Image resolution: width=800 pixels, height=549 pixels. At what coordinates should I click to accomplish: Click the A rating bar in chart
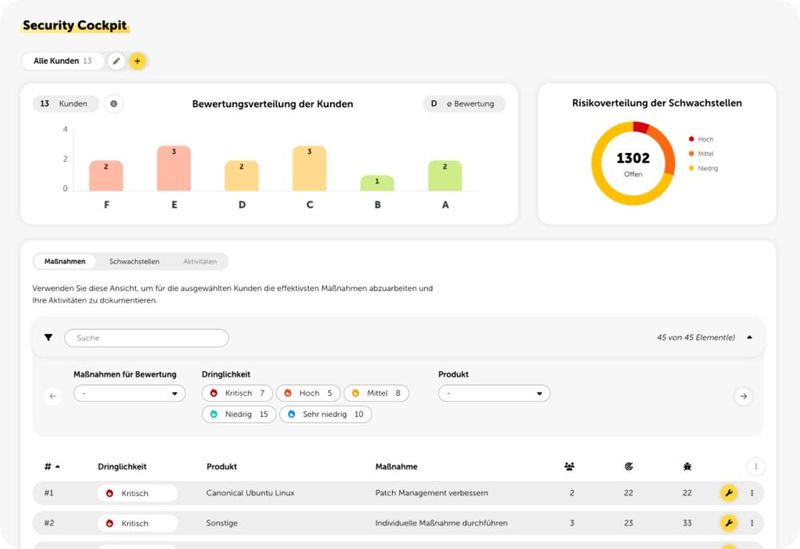pyautogui.click(x=445, y=176)
